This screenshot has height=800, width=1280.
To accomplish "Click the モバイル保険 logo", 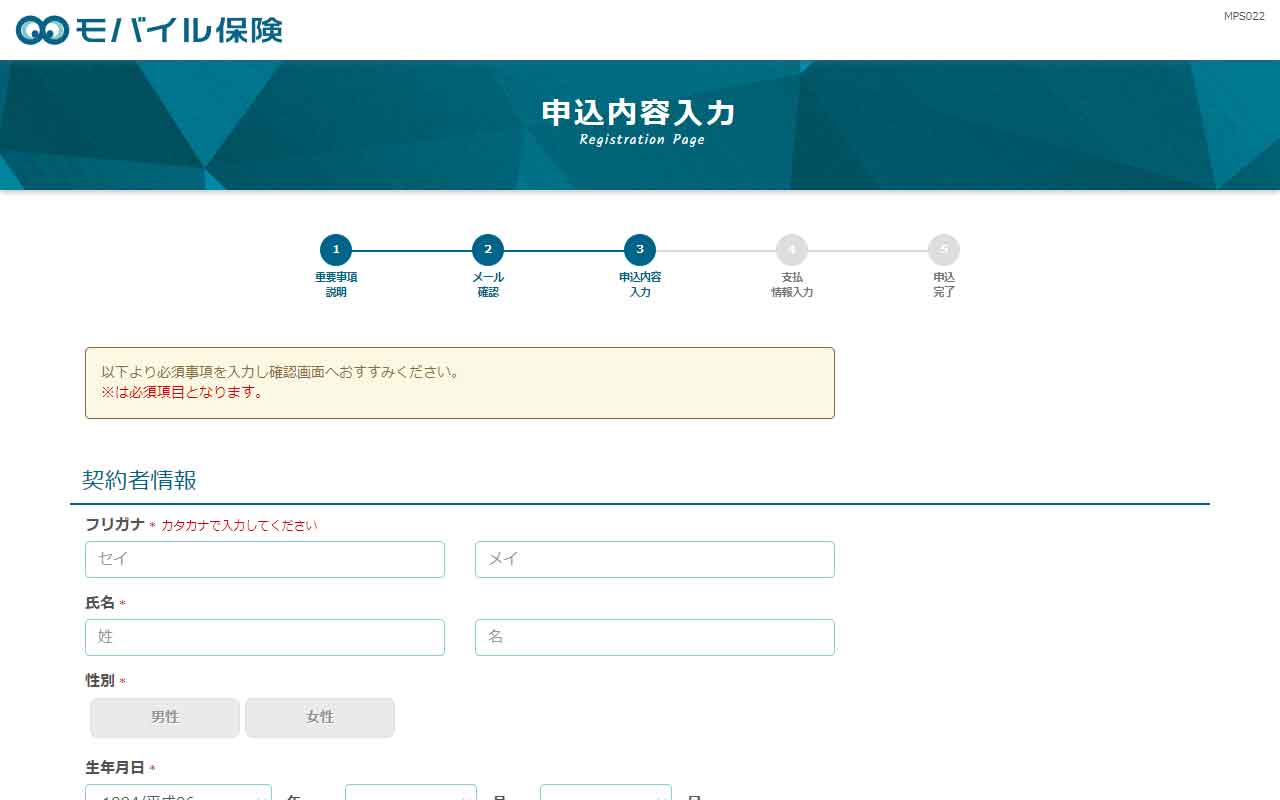I will pyautogui.click(x=149, y=30).
